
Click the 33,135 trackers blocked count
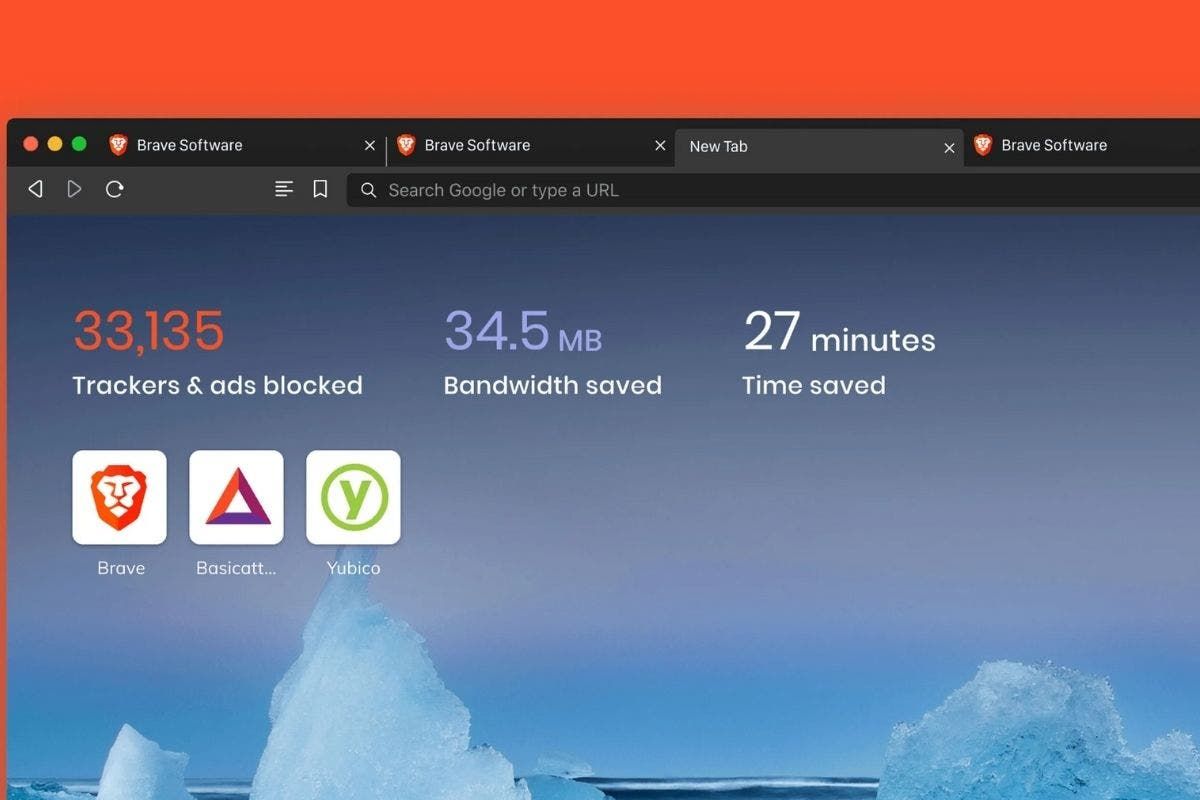[149, 331]
